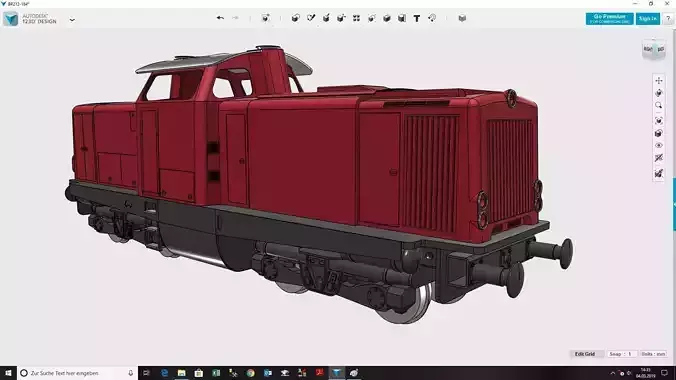This screenshot has width=676, height=380.
Task: Click the taskbar clock and date
Action: tap(645, 373)
